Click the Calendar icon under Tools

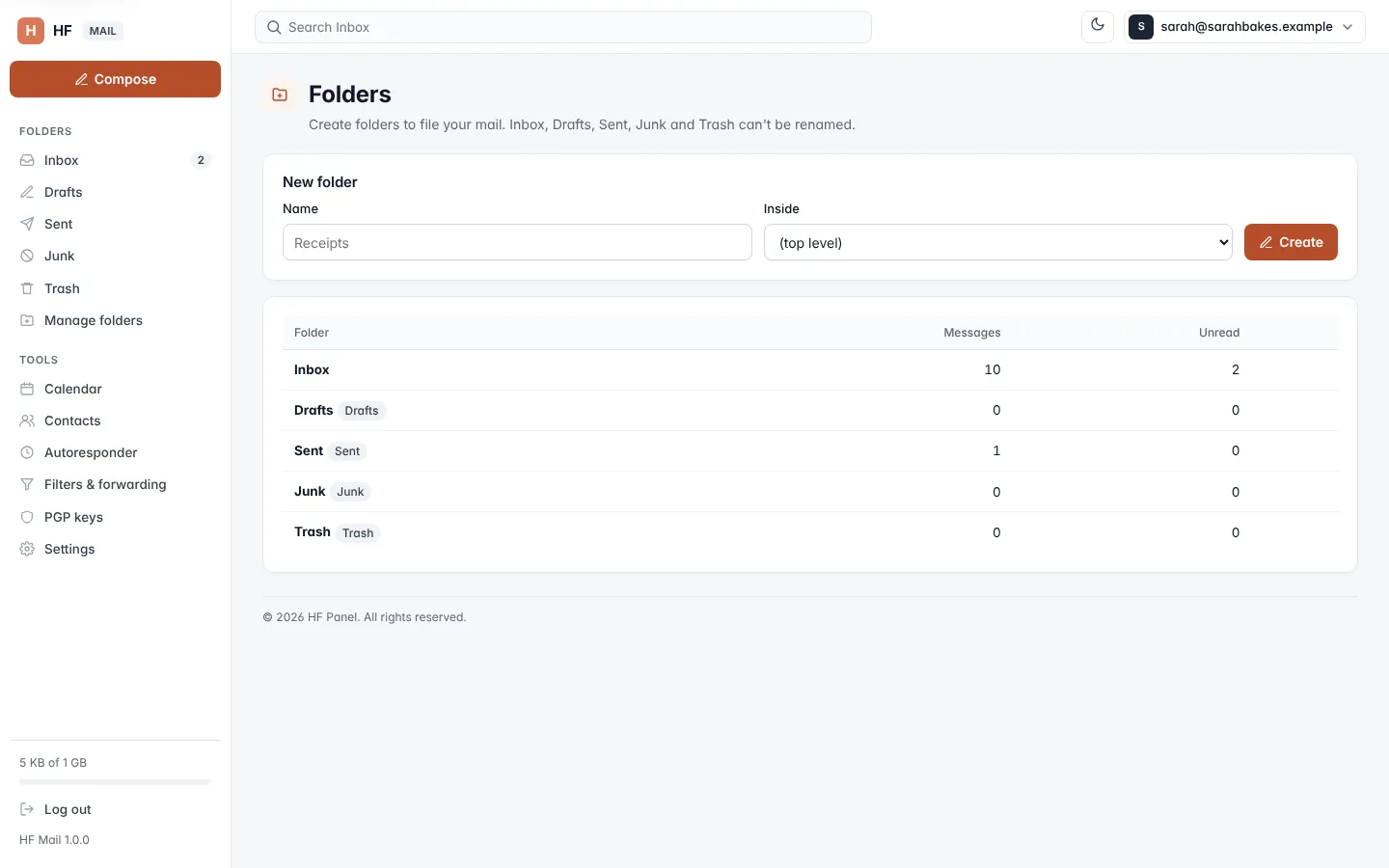[27, 389]
